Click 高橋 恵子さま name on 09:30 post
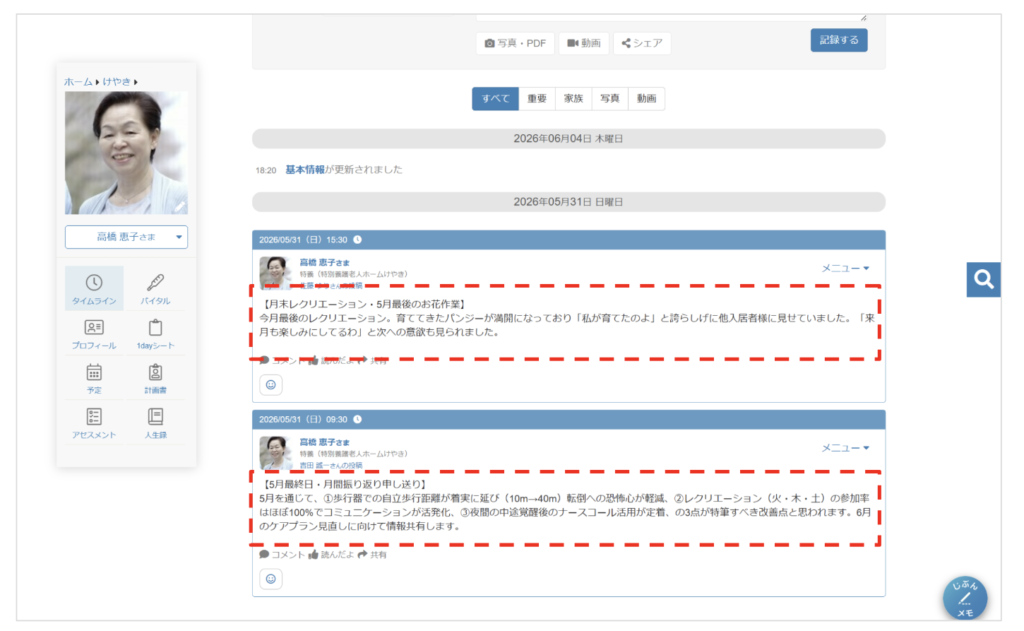This screenshot has width=1024, height=631. coord(325,442)
